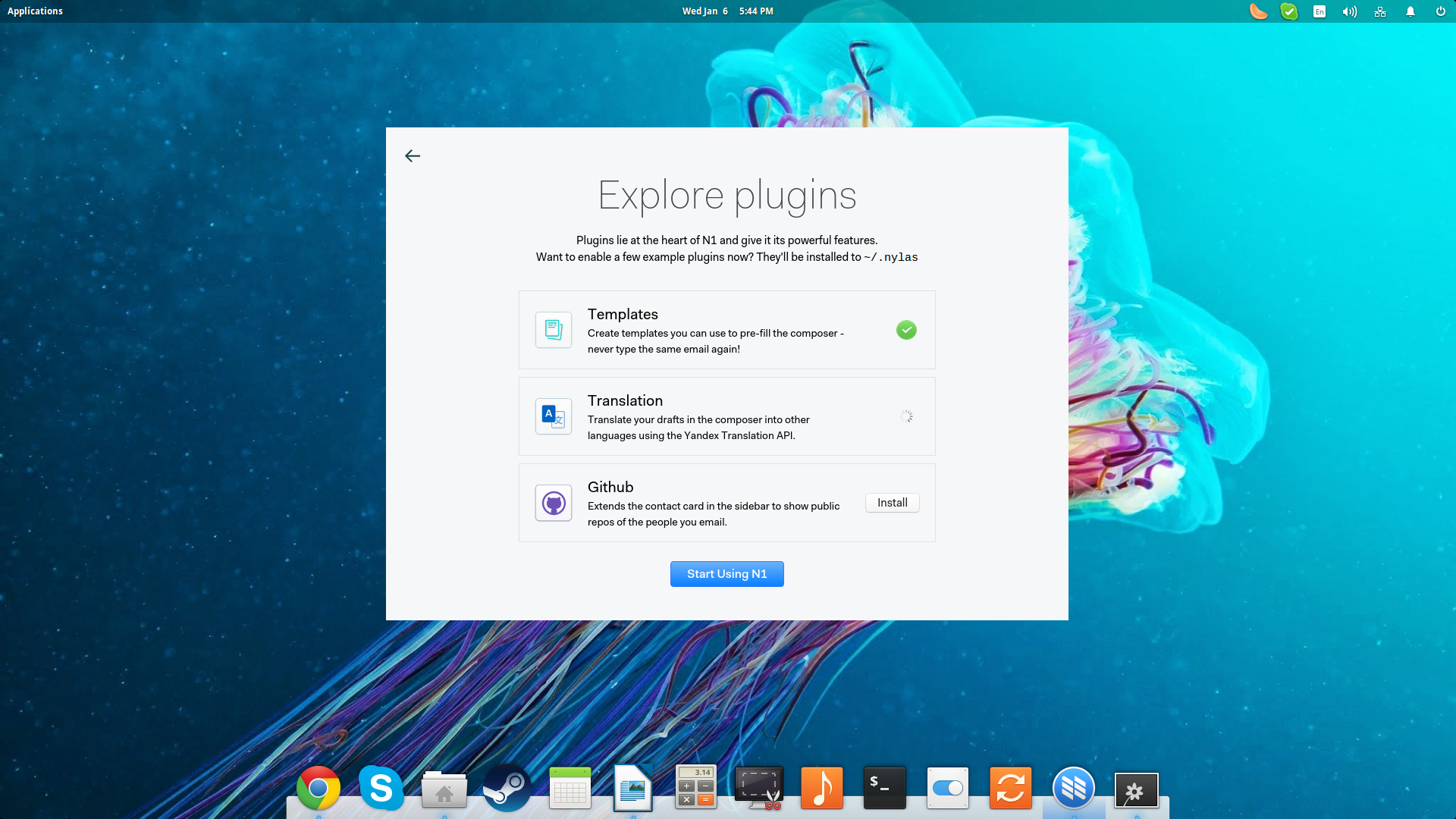Click the Github plugin octocat icon
The width and height of the screenshot is (1456, 819).
pyautogui.click(x=554, y=503)
